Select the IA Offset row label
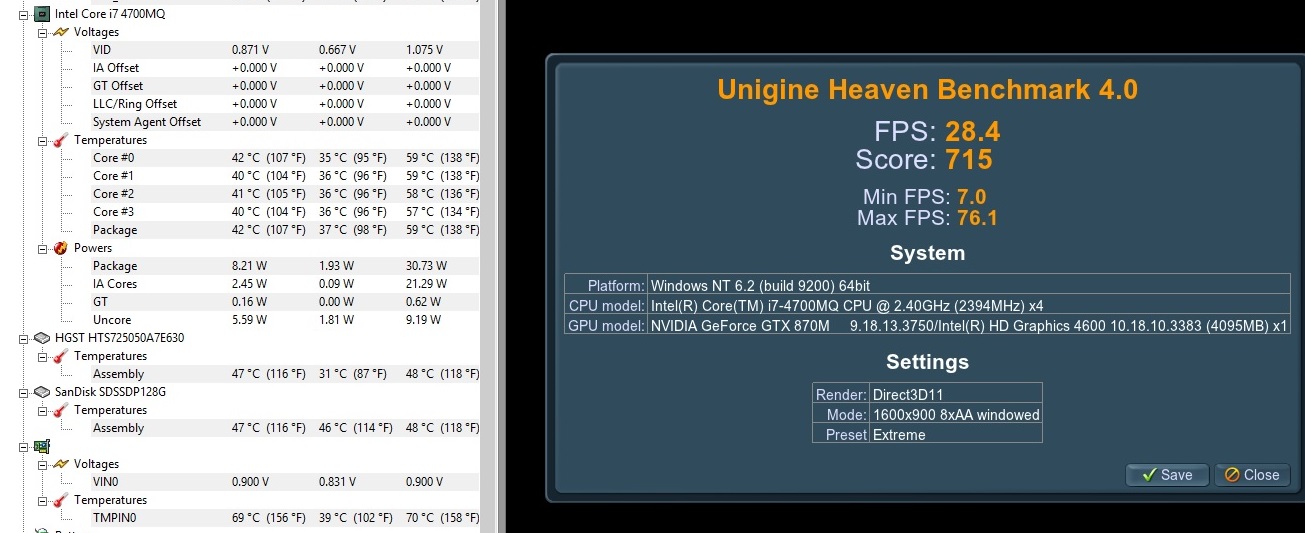1305x533 pixels. click(x=116, y=68)
